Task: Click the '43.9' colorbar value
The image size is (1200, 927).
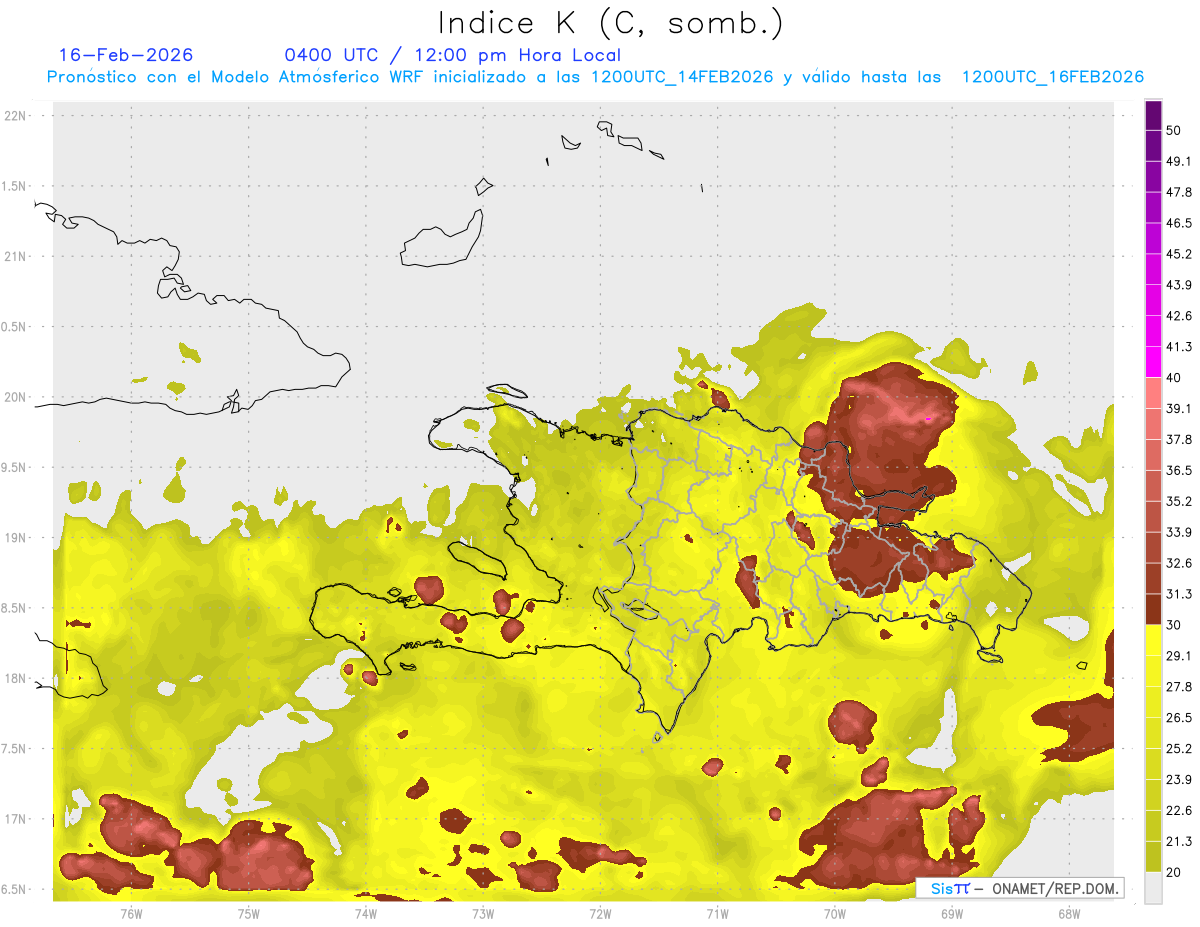Action: (x=1179, y=285)
